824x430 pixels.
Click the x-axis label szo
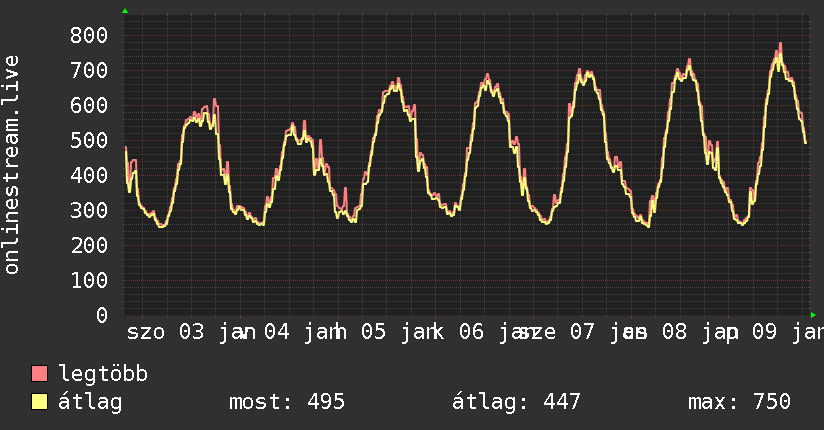(x=146, y=333)
